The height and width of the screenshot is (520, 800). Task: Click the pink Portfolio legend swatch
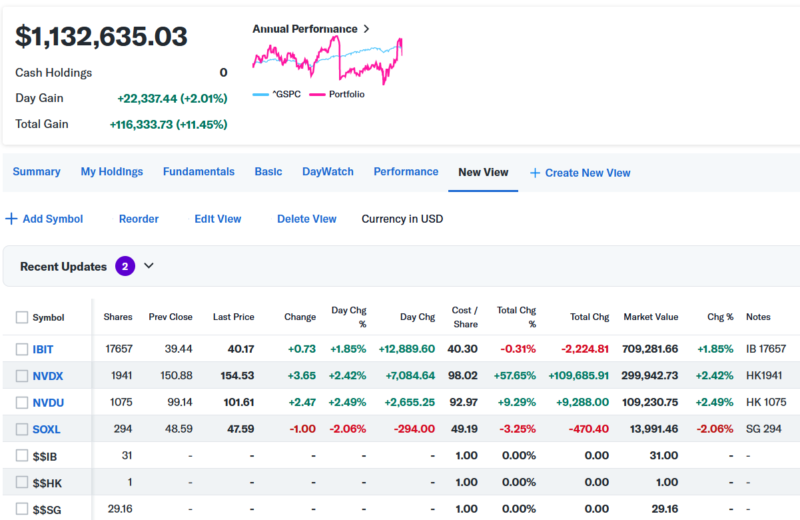point(318,94)
